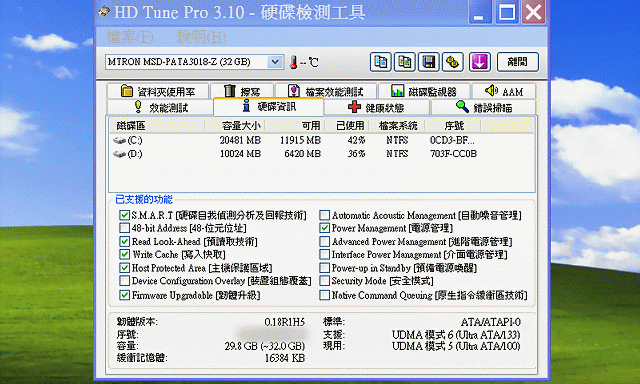Click the 29.8 GB capacity value
The width and height of the screenshot is (640, 384).
coord(264,346)
